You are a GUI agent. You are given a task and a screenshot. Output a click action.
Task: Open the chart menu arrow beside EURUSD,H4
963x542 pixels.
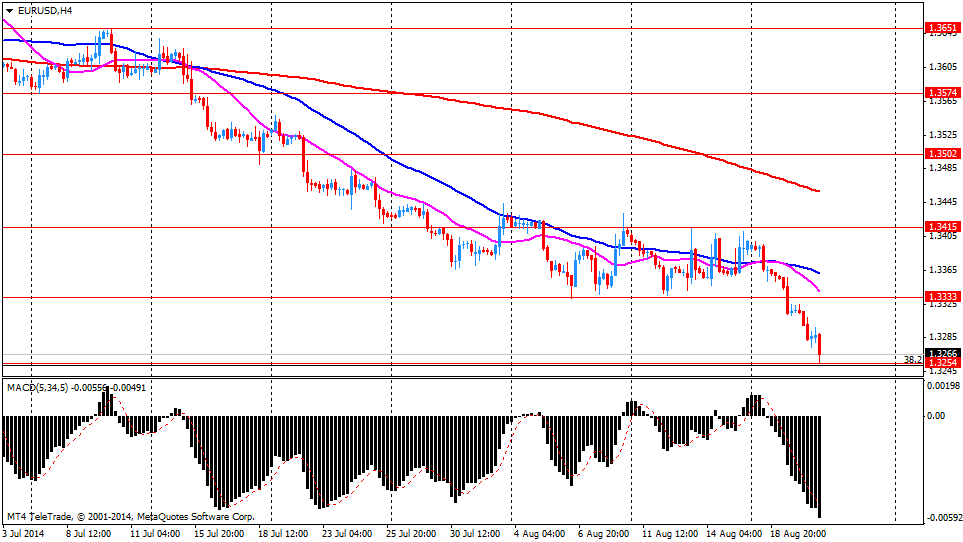coord(10,10)
